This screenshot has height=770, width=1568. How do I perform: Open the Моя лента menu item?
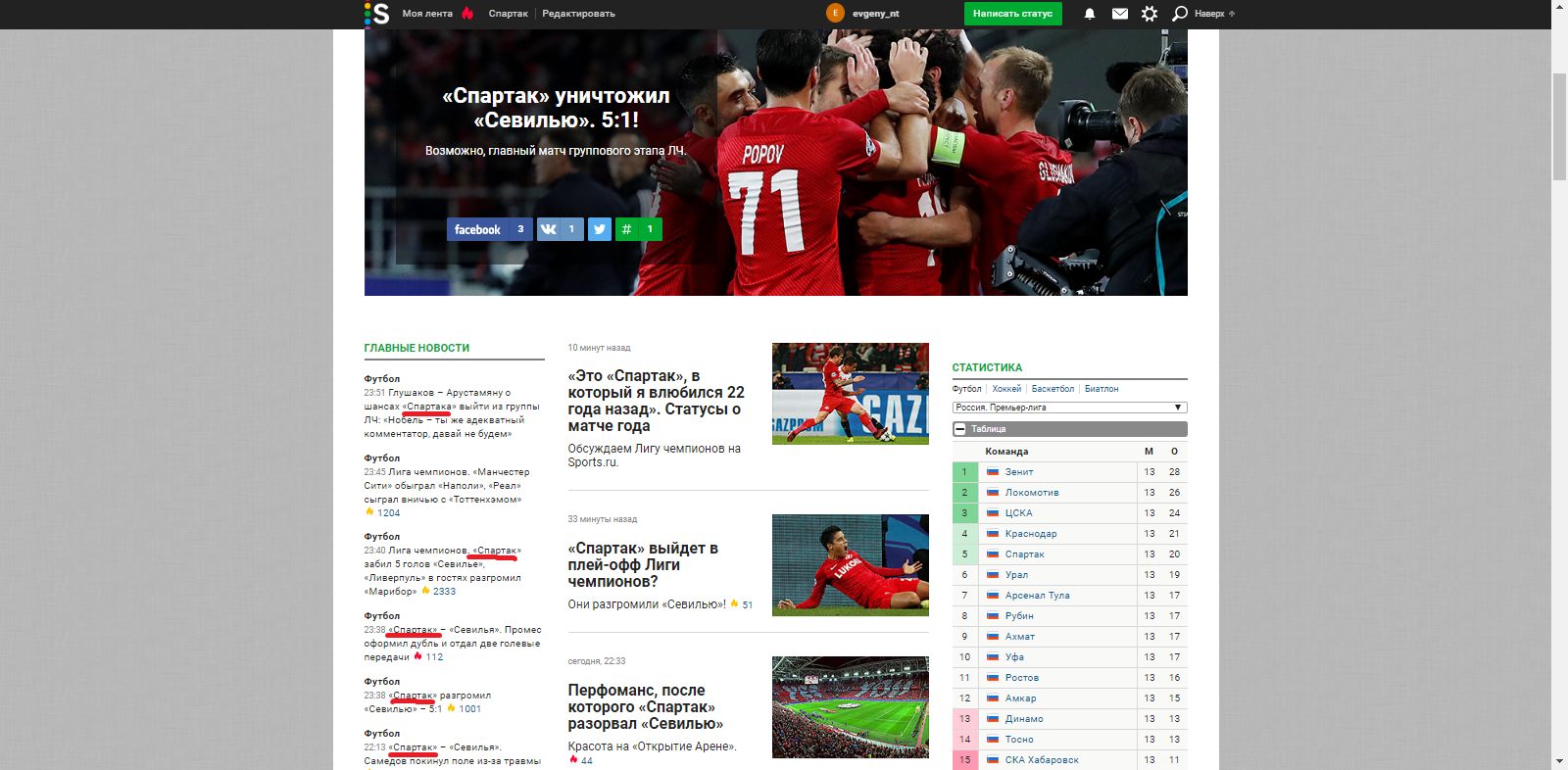[427, 14]
